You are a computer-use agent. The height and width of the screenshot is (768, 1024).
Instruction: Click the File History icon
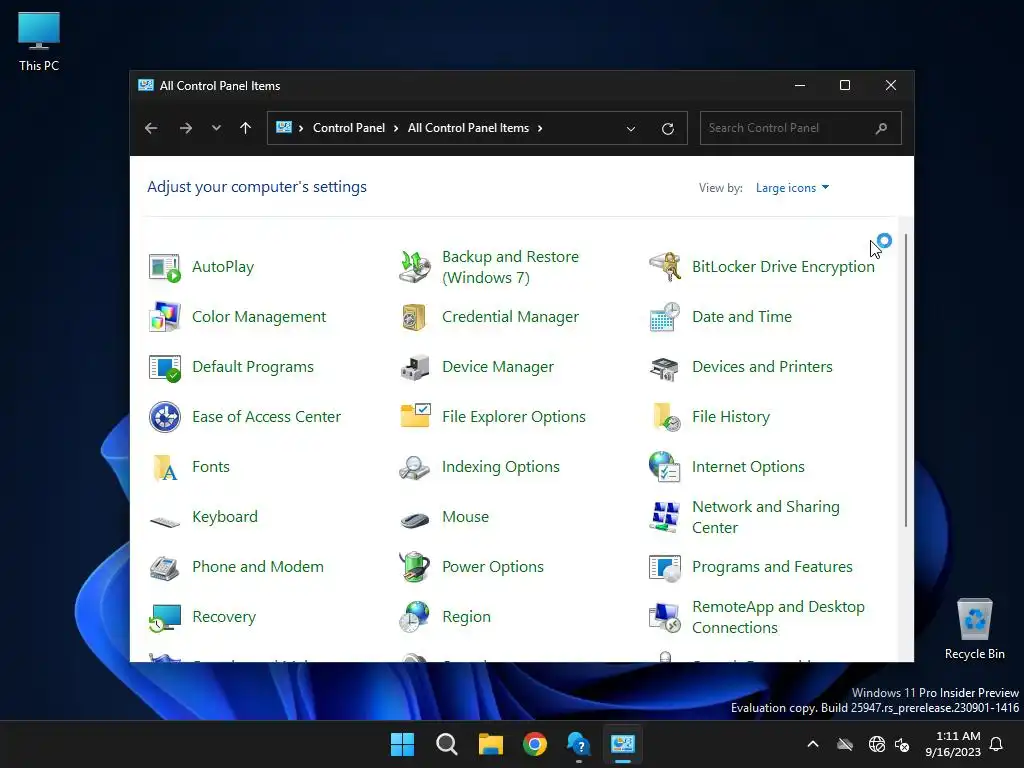(x=665, y=417)
